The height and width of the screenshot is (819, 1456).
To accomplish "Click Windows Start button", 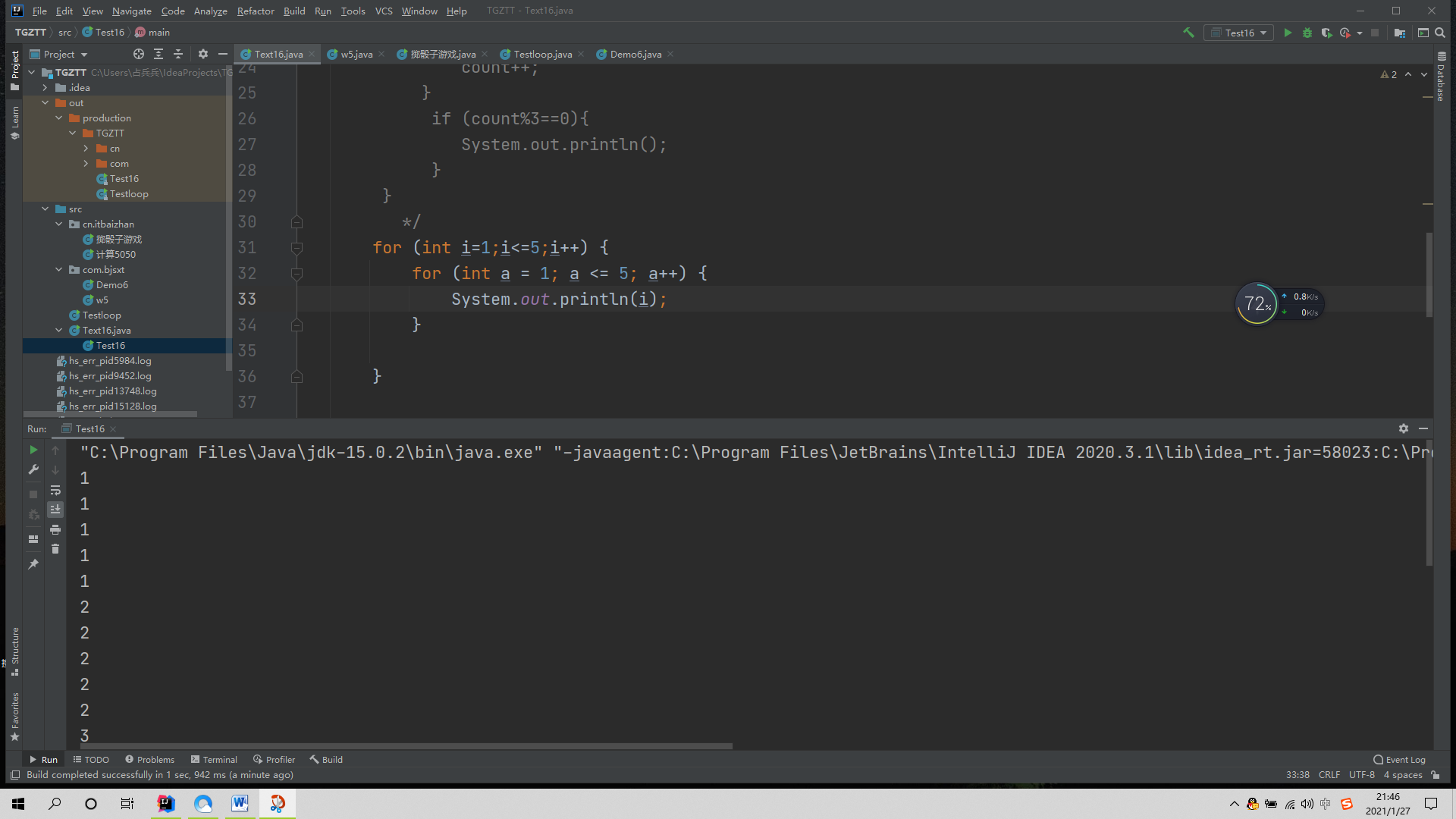I will click(18, 803).
